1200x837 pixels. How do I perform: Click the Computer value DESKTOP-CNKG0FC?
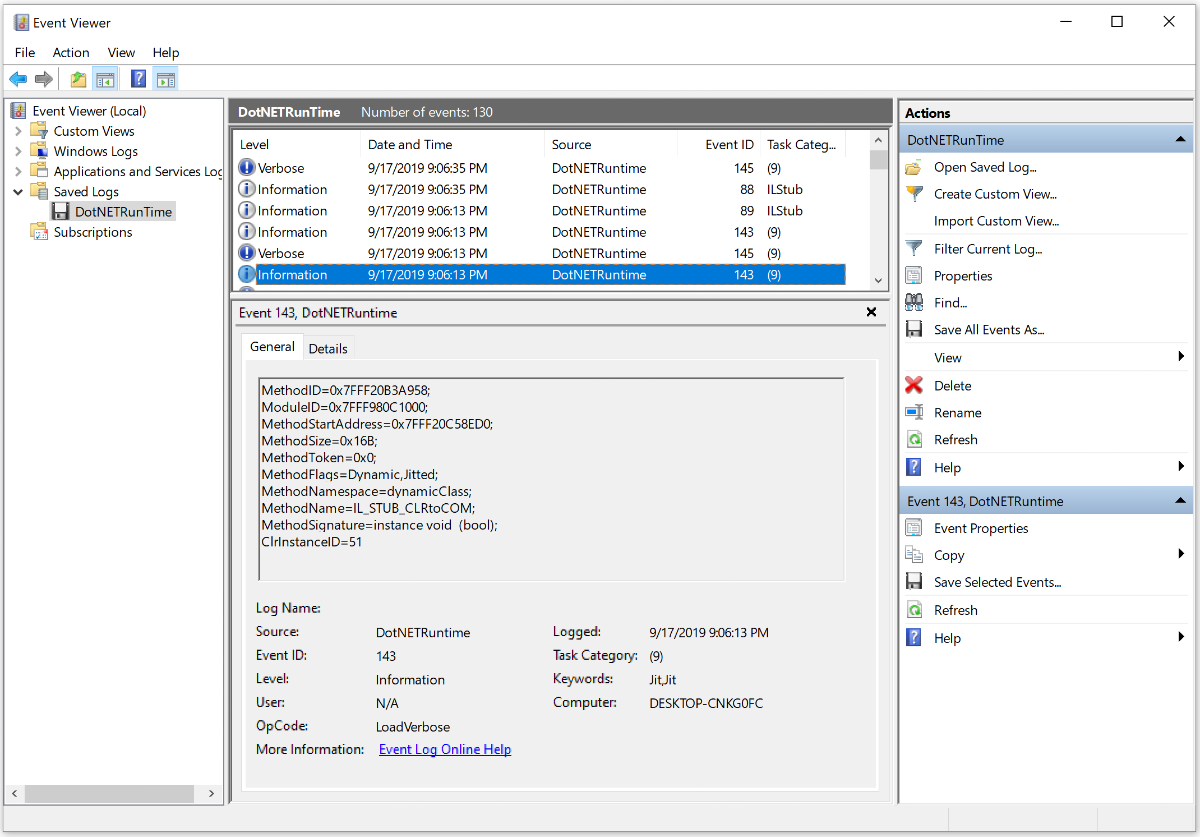click(706, 703)
